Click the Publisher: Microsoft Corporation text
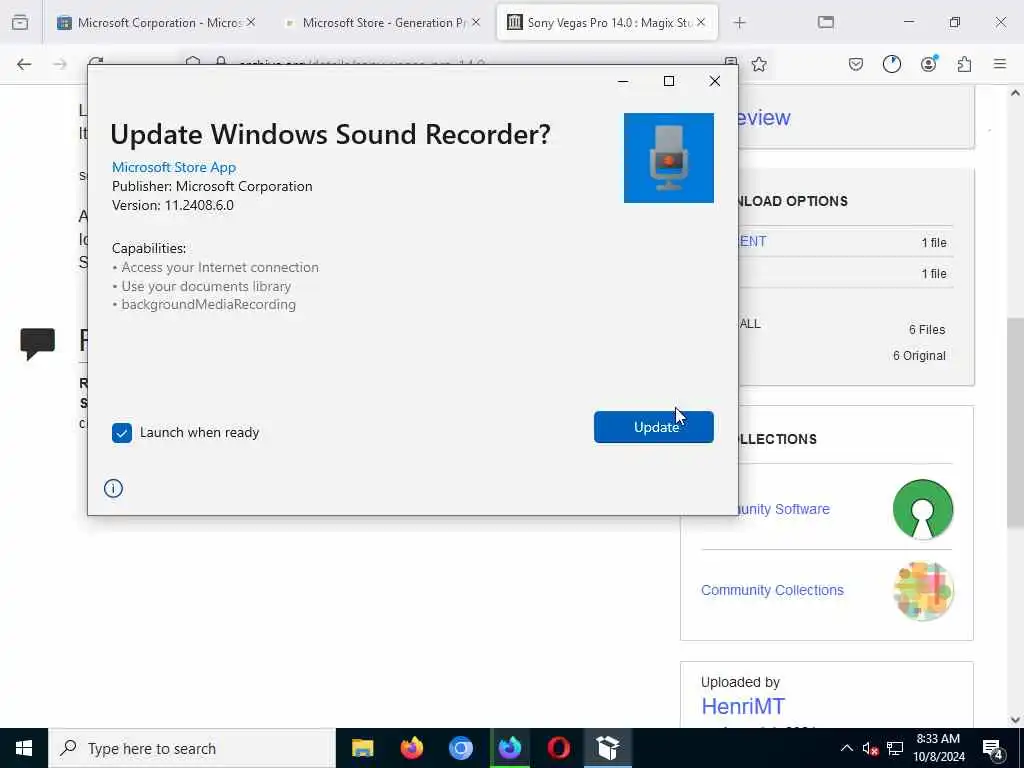Image resolution: width=1024 pixels, height=768 pixels. click(212, 186)
